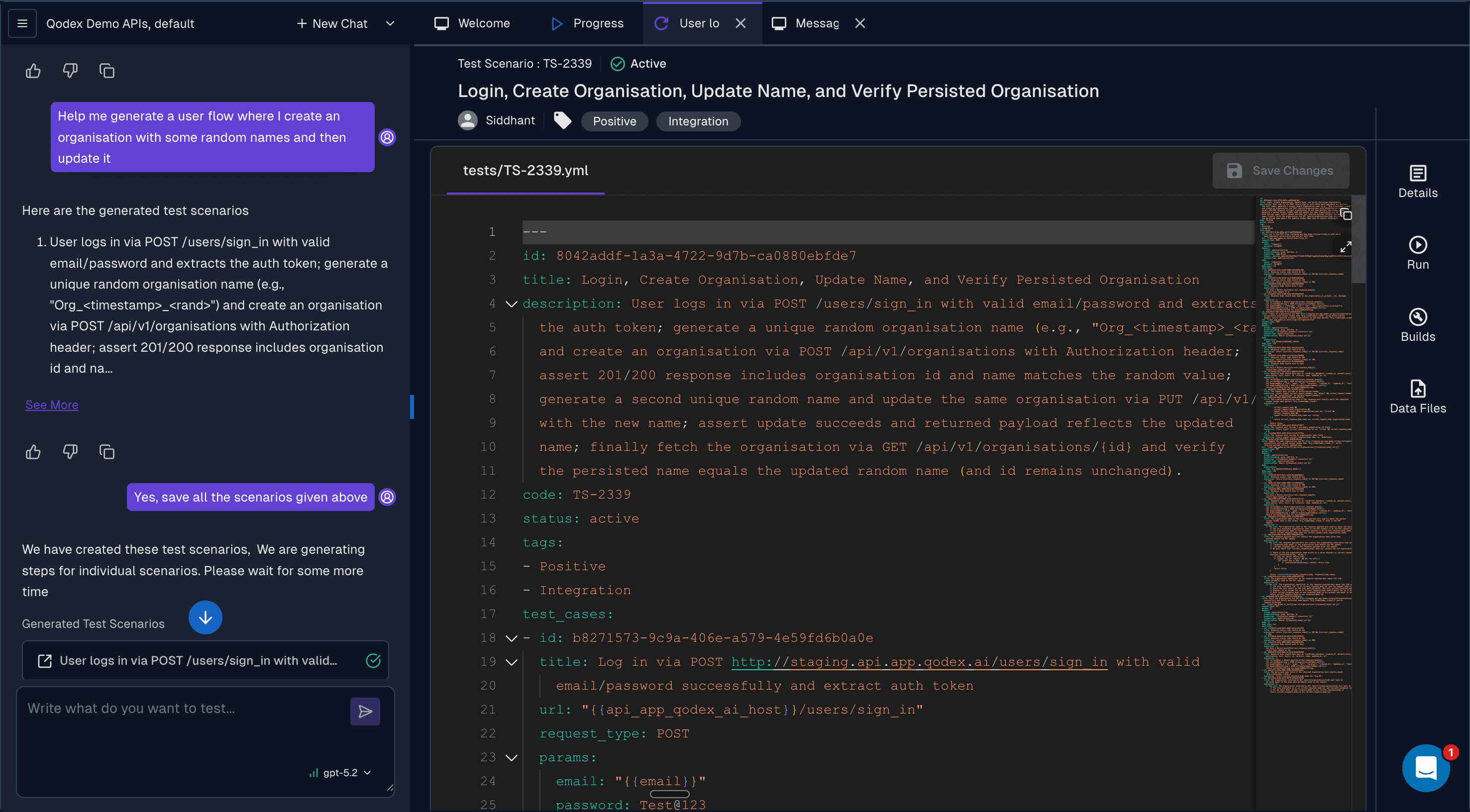Click the 'request_type: POST' line

point(615,734)
